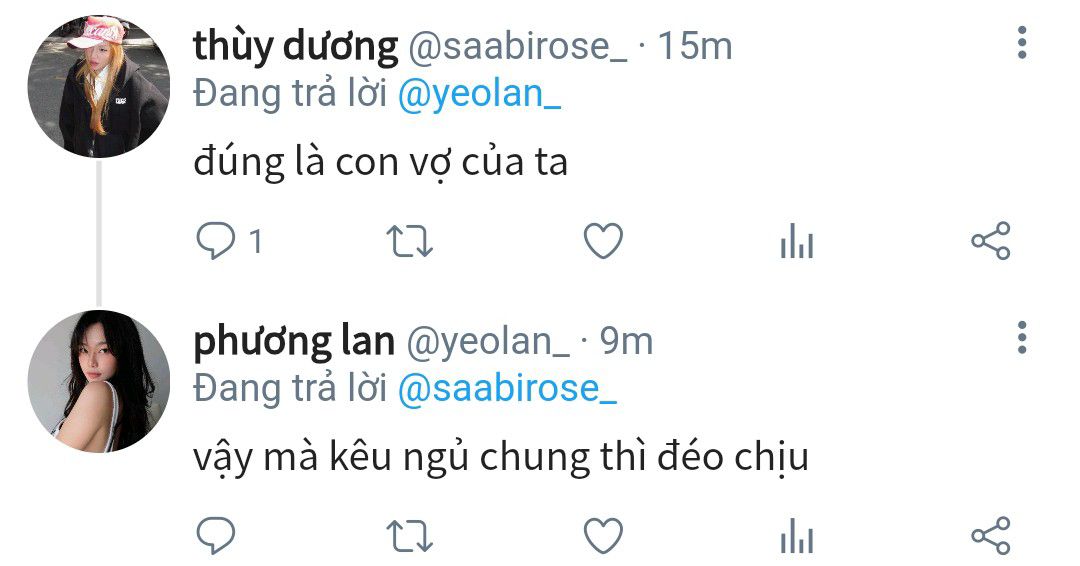Open the thùy dương display name
1080x566 pixels.
(x=295, y=47)
